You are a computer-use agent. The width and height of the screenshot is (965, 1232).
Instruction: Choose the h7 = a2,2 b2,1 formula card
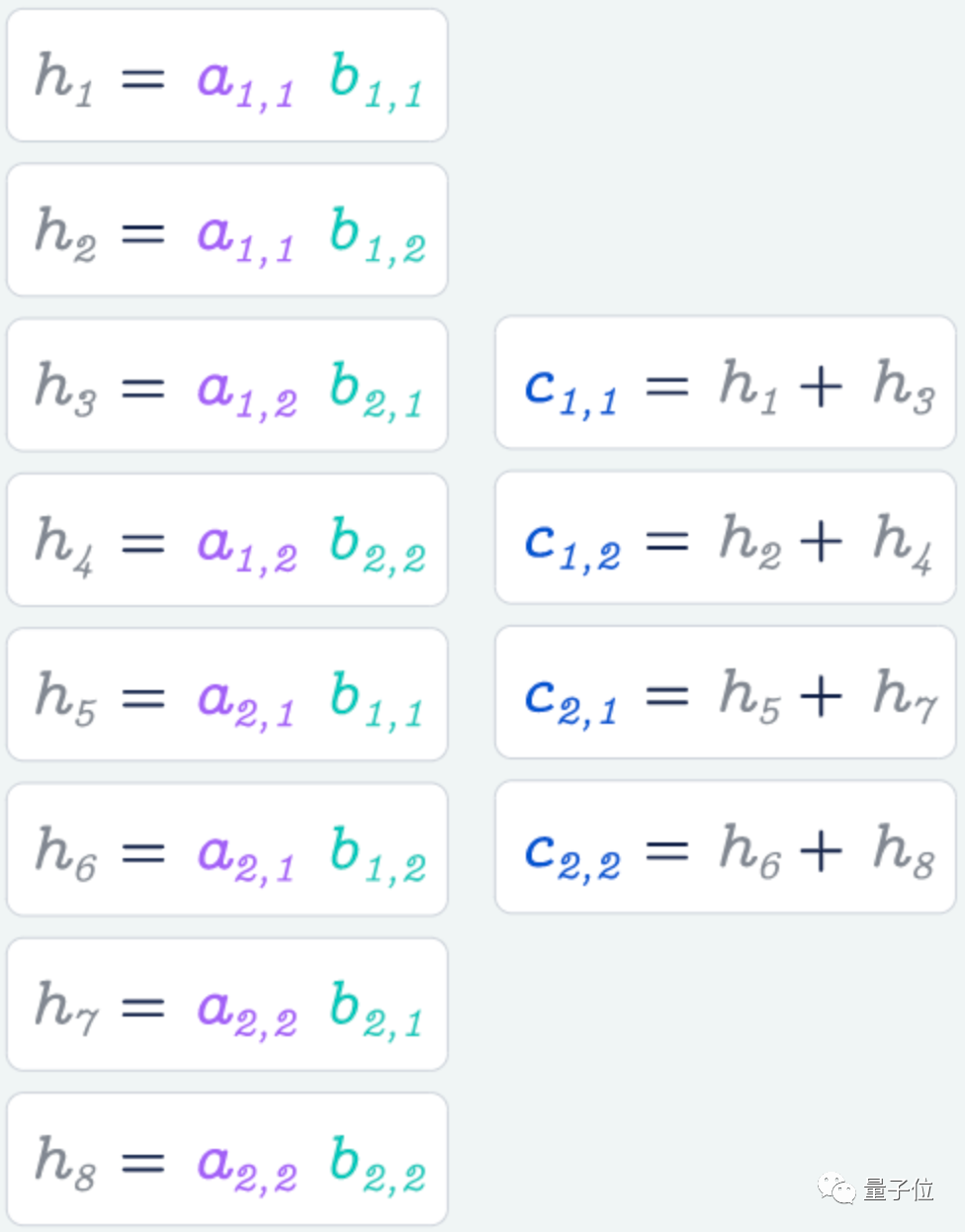point(227,1005)
